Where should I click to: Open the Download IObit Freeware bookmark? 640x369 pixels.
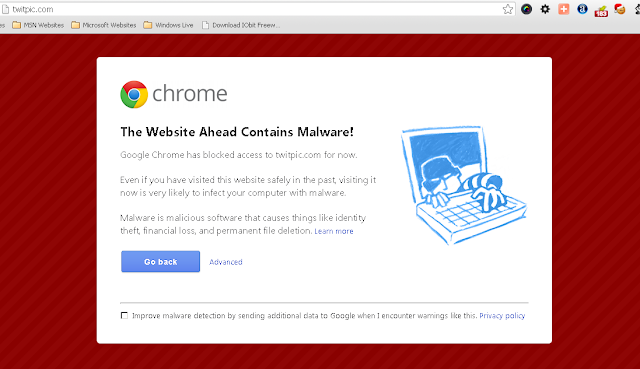[241, 25]
